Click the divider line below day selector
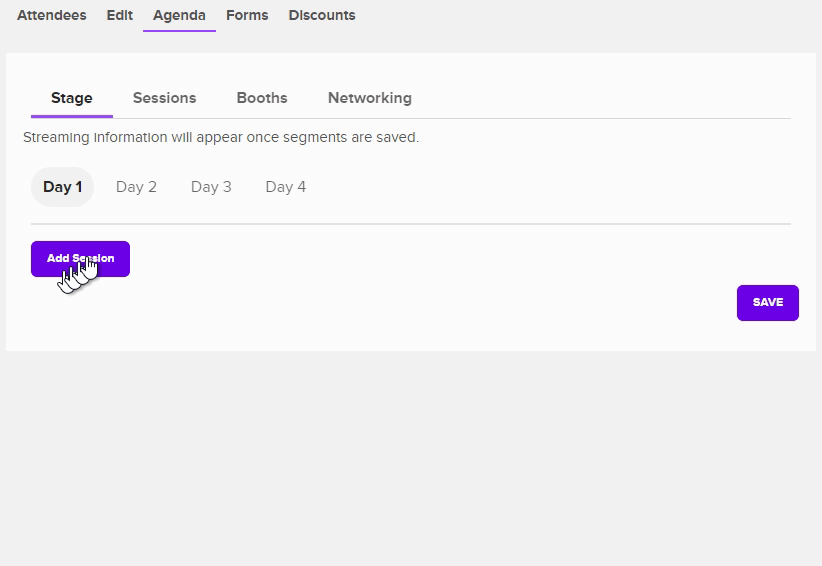Screen dimensions: 822x566 click(410, 224)
